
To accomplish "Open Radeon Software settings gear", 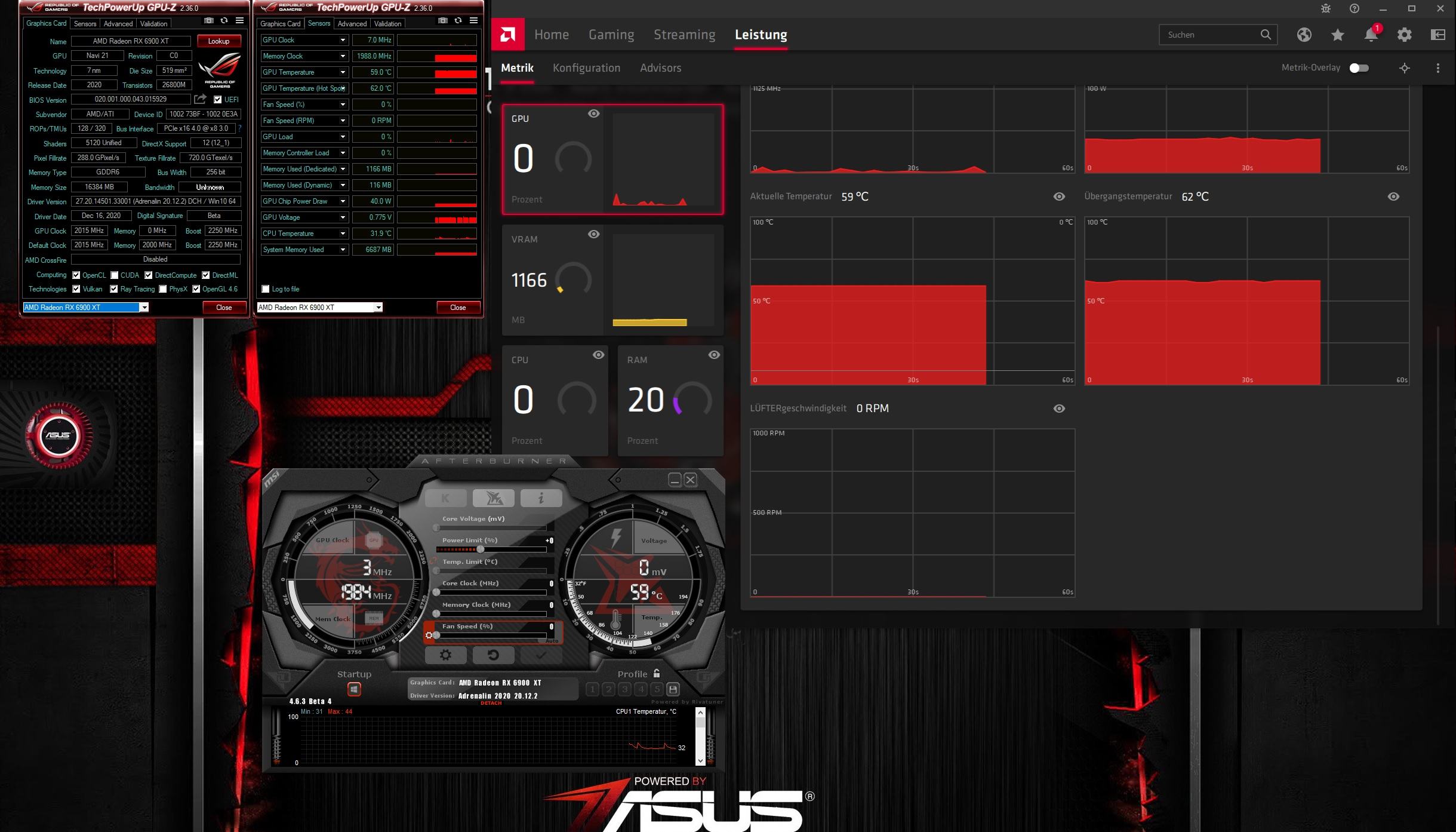I will [1405, 35].
